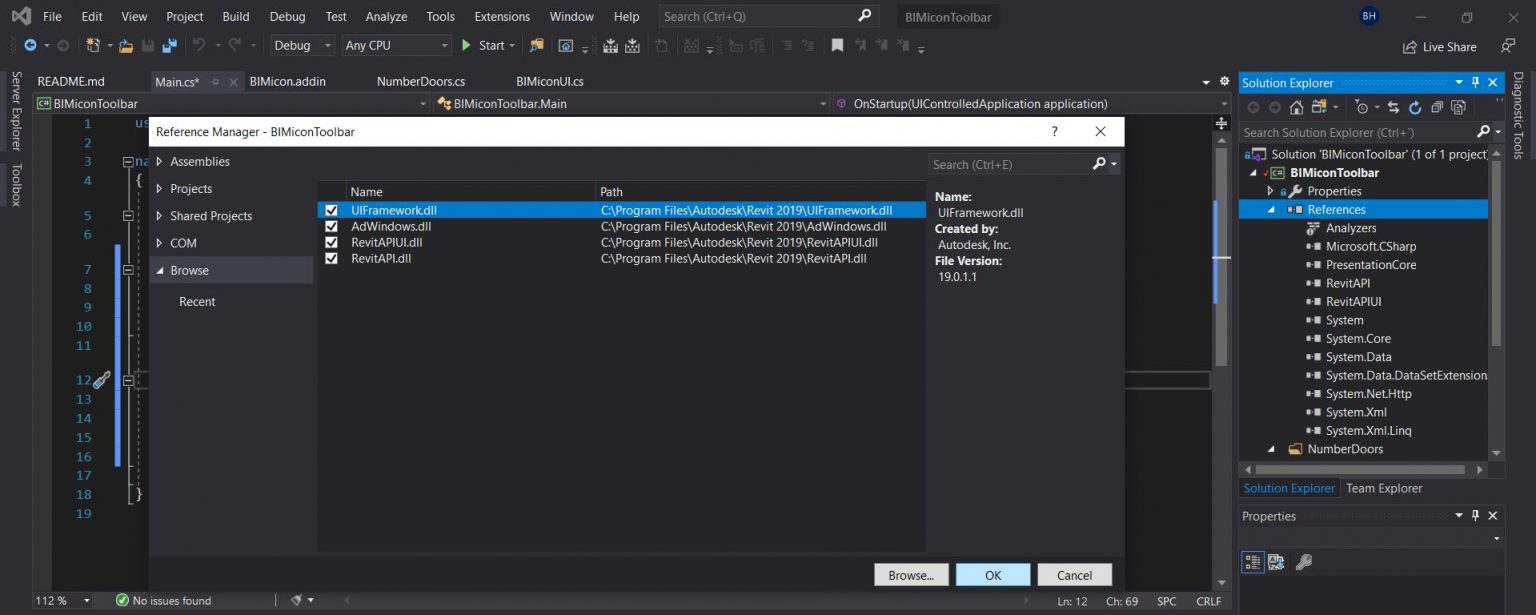This screenshot has height=615, width=1536.
Task: Uncheck the UIFramework.dll reference
Action: coord(331,210)
